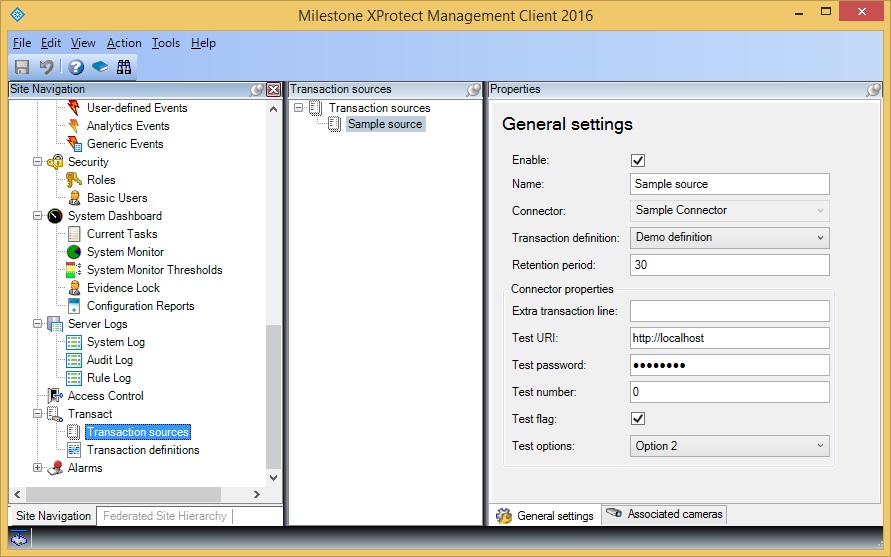Click the Roles icon
This screenshot has width=891, height=557.
pyautogui.click(x=73, y=180)
